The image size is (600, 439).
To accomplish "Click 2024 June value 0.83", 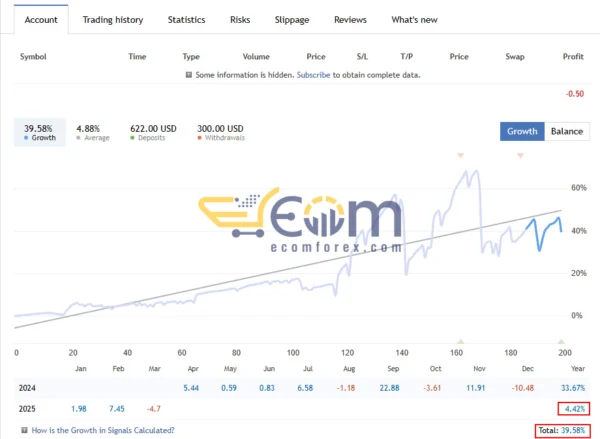I will (267, 388).
